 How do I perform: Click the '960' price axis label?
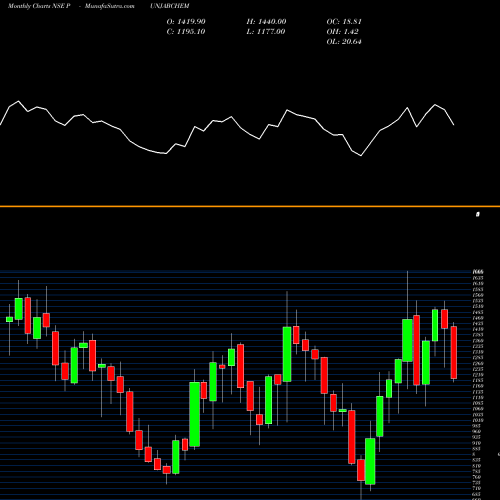point(477,431)
